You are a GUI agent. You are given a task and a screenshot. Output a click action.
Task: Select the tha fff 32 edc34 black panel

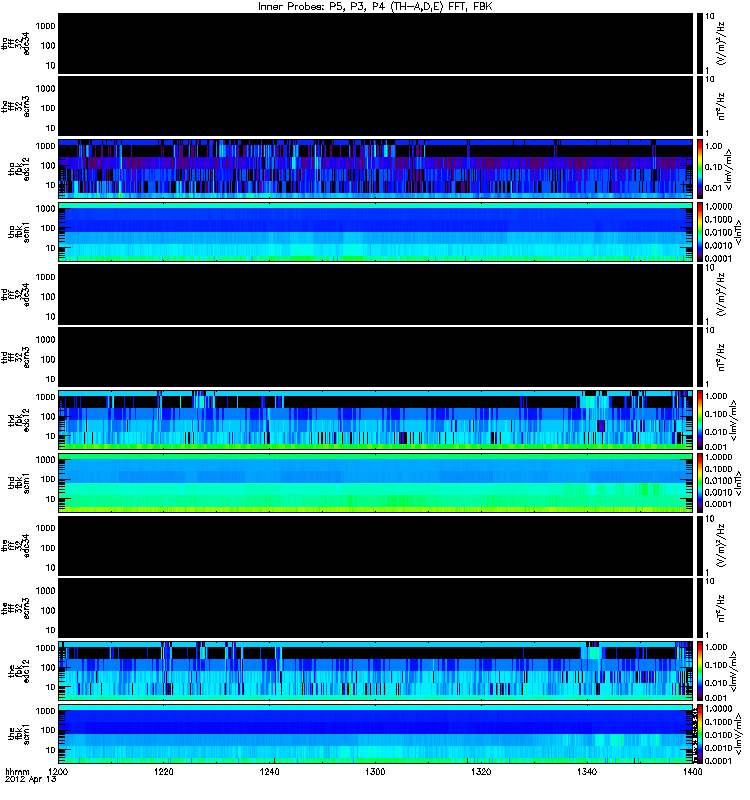click(x=375, y=44)
